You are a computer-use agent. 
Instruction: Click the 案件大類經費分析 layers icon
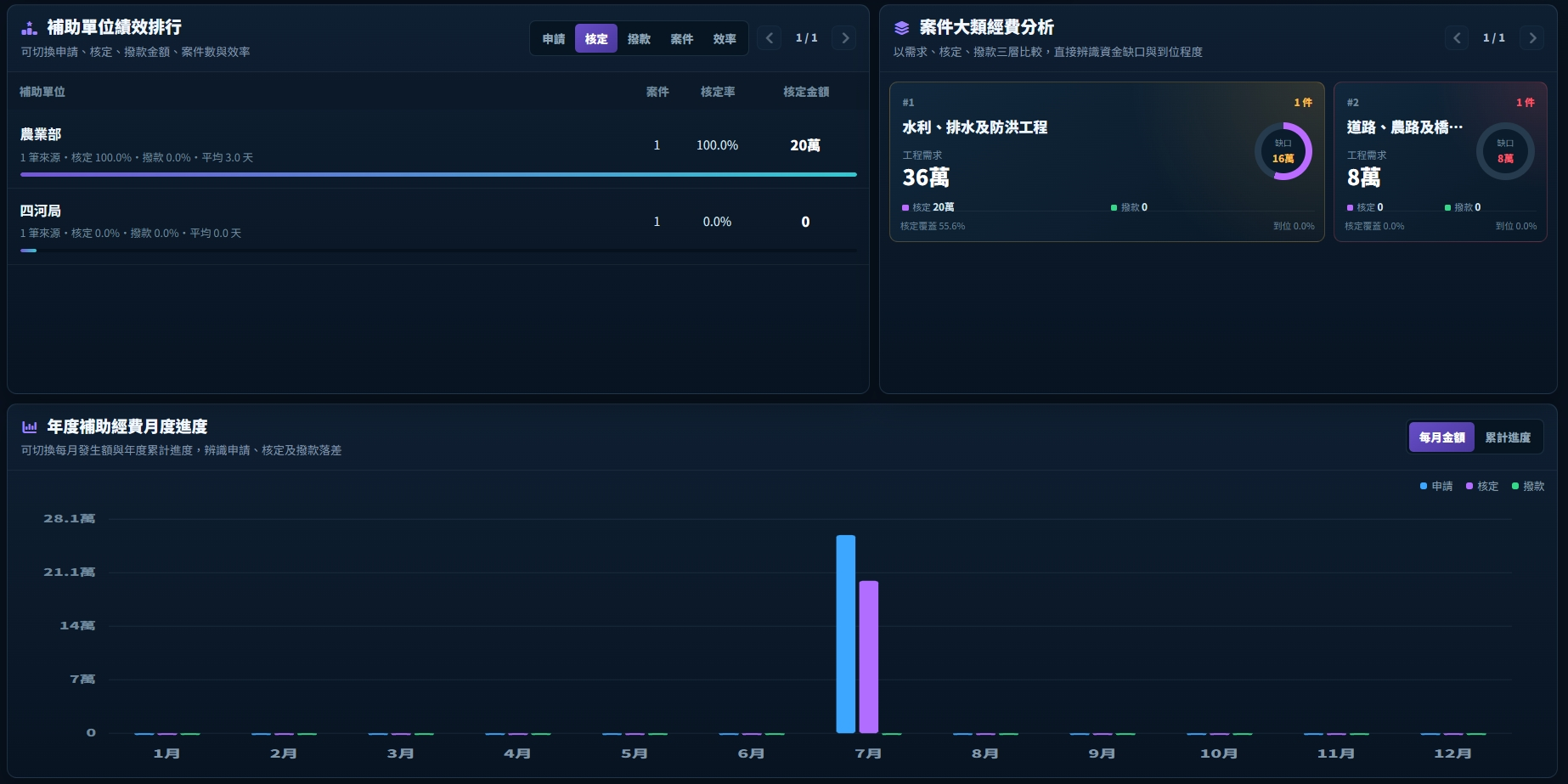pos(901,28)
